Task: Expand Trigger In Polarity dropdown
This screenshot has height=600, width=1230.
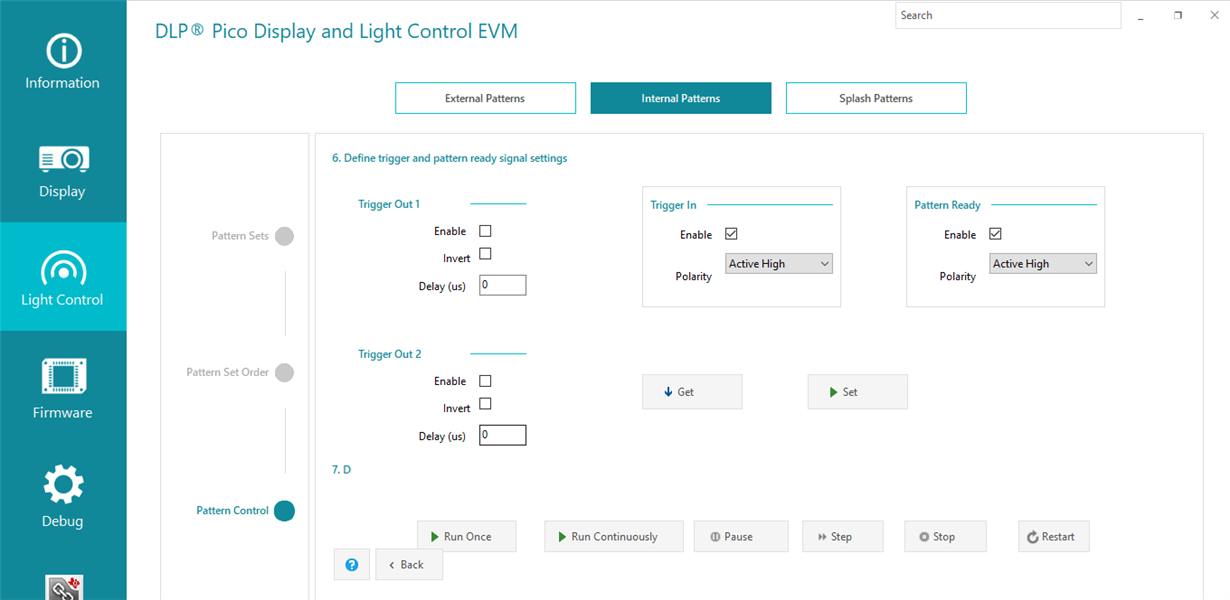Action: (779, 264)
